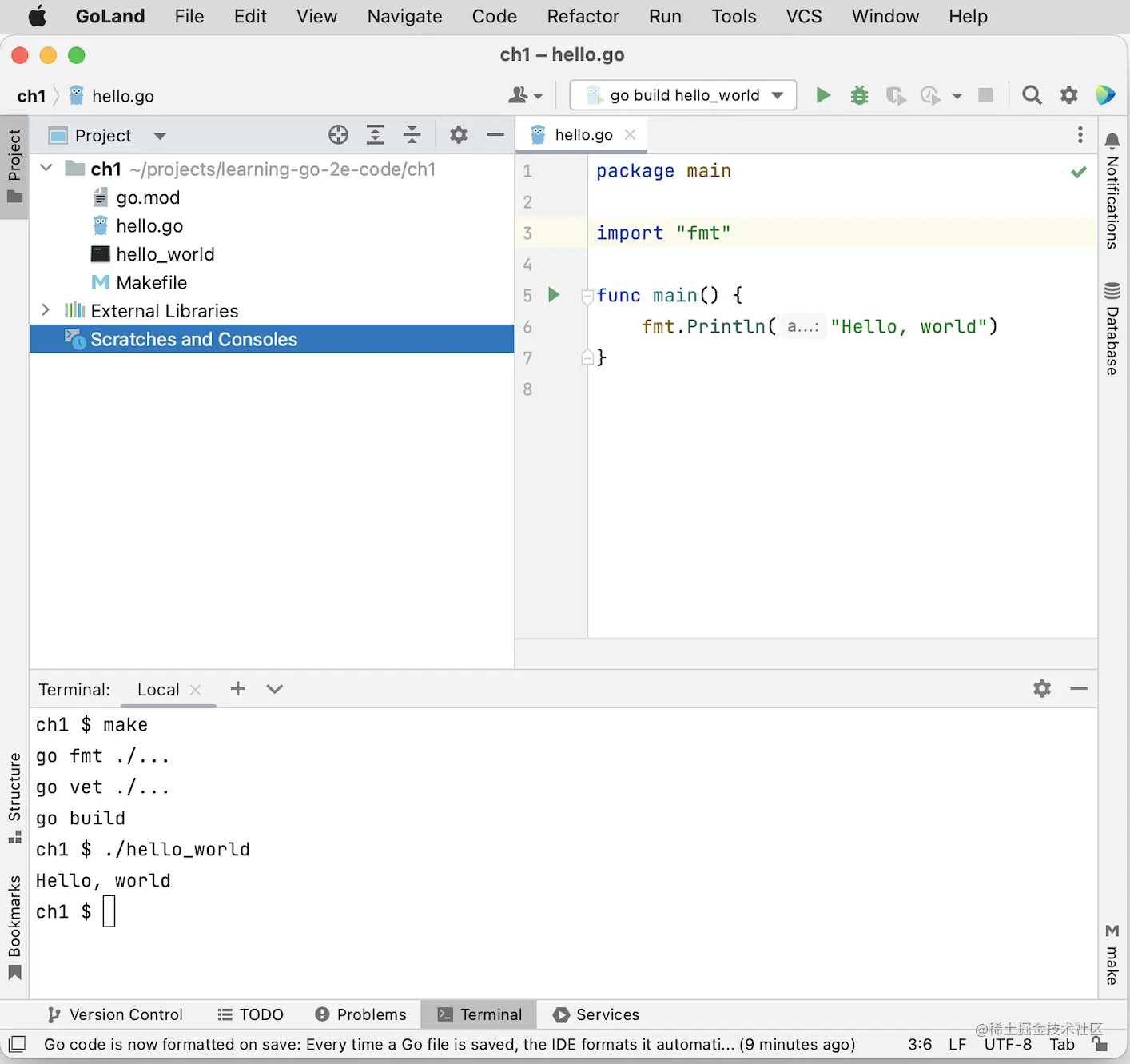Click the read-only lock icon in status bar
This screenshot has height=1064, width=1130.
pos(1100,1044)
